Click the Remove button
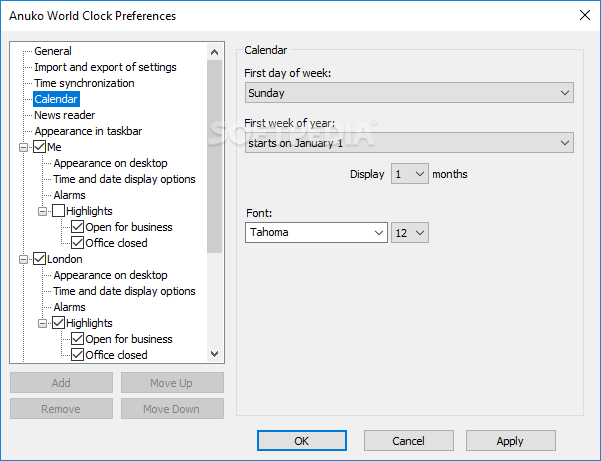Image resolution: width=601 pixels, height=461 pixels. click(61, 409)
